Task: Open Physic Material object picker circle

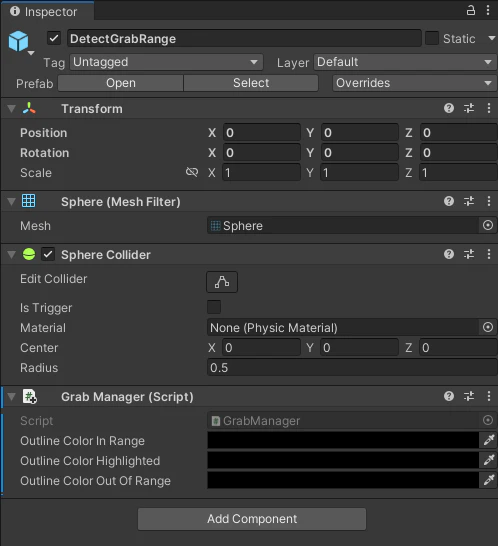Action: (488, 327)
